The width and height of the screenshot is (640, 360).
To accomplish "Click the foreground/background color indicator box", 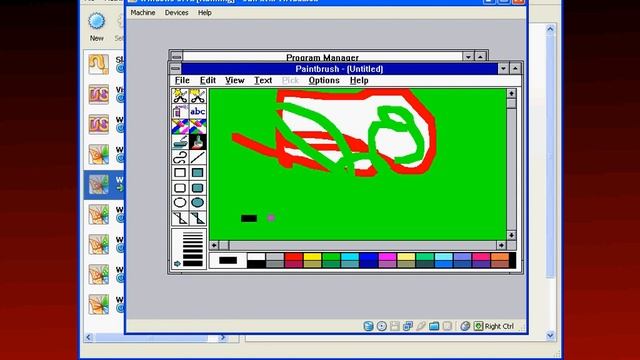I will [228, 260].
